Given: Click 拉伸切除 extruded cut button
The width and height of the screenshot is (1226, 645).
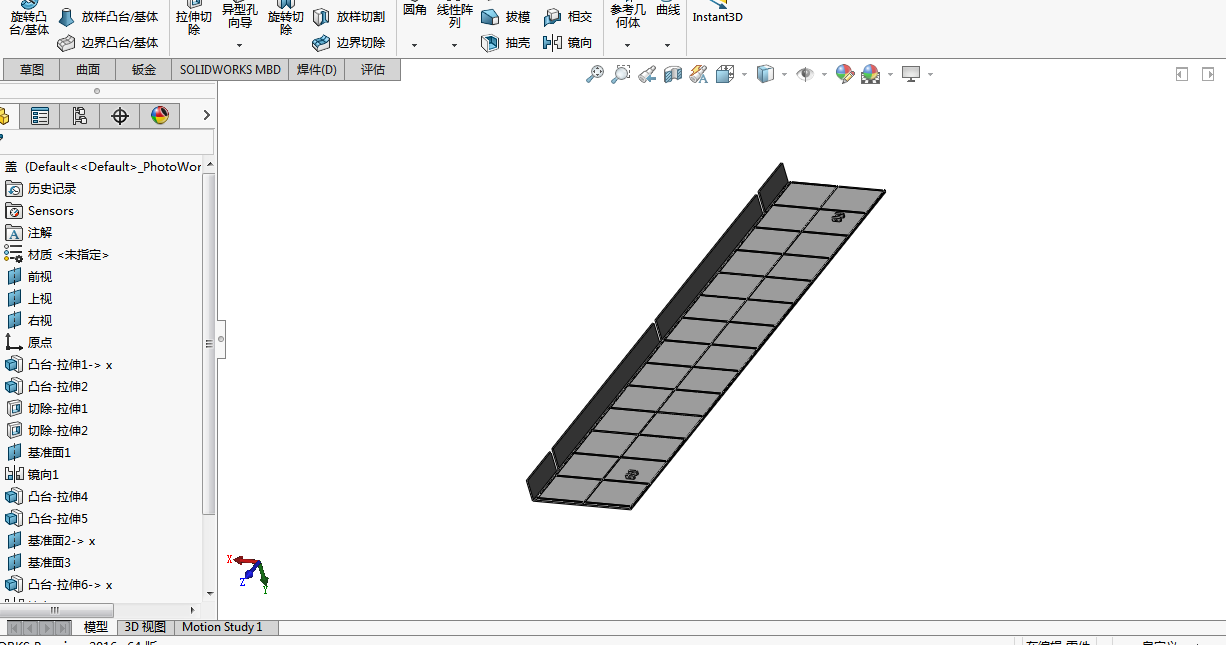Looking at the screenshot, I should click(194, 18).
